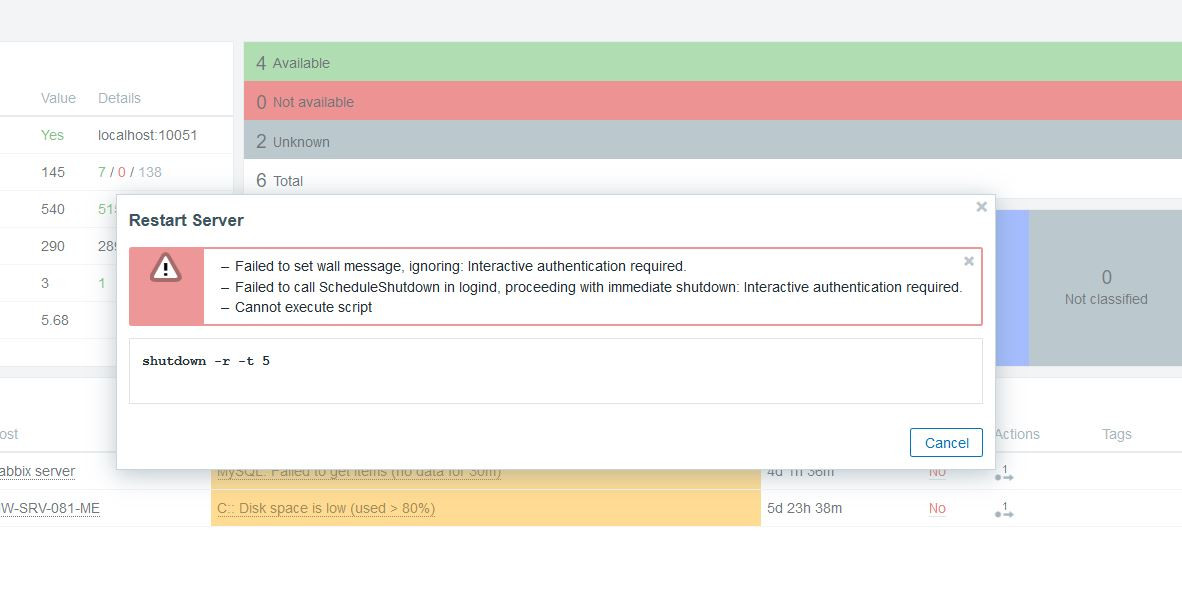The image size is (1182, 612).
Task: Select the red Not available bar
Action: point(712,101)
